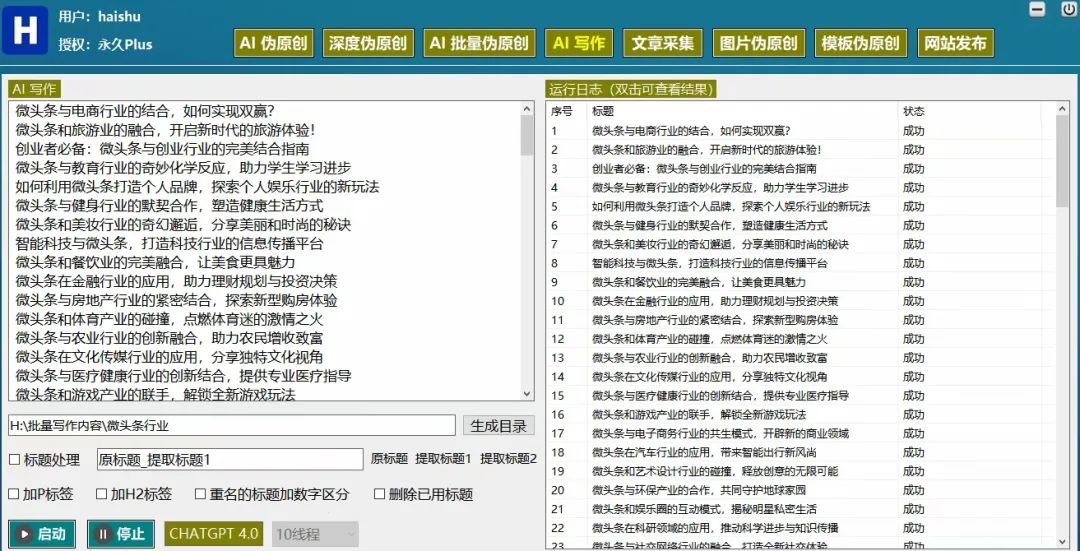The height and width of the screenshot is (551, 1080).
Task: Insert the 提取标题1 token
Action: click(x=443, y=459)
